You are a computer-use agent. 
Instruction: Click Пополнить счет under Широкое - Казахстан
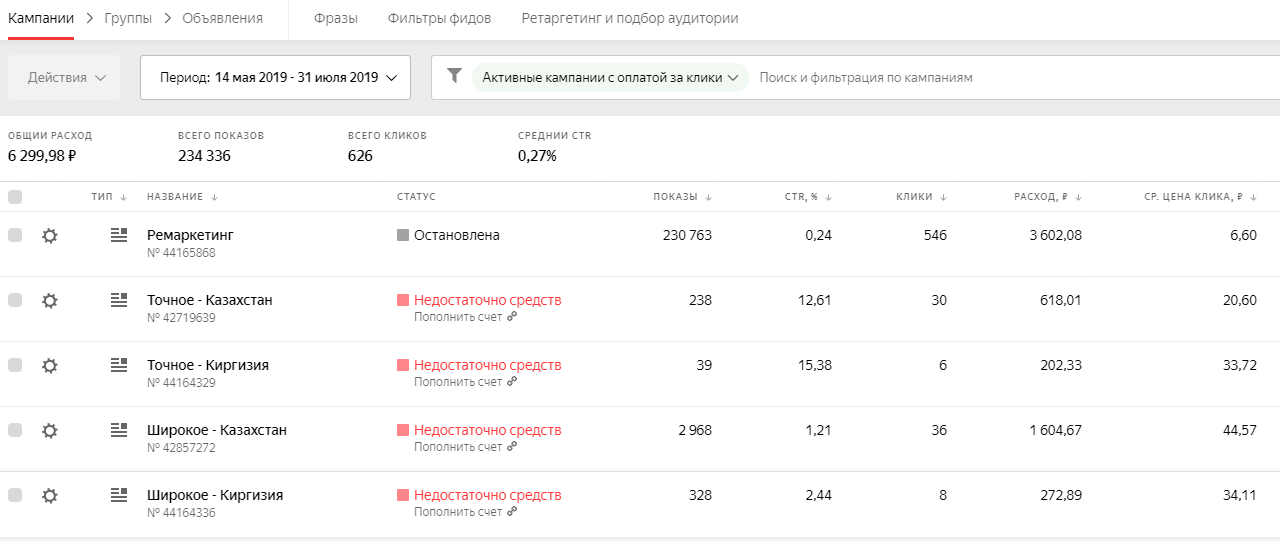[459, 447]
